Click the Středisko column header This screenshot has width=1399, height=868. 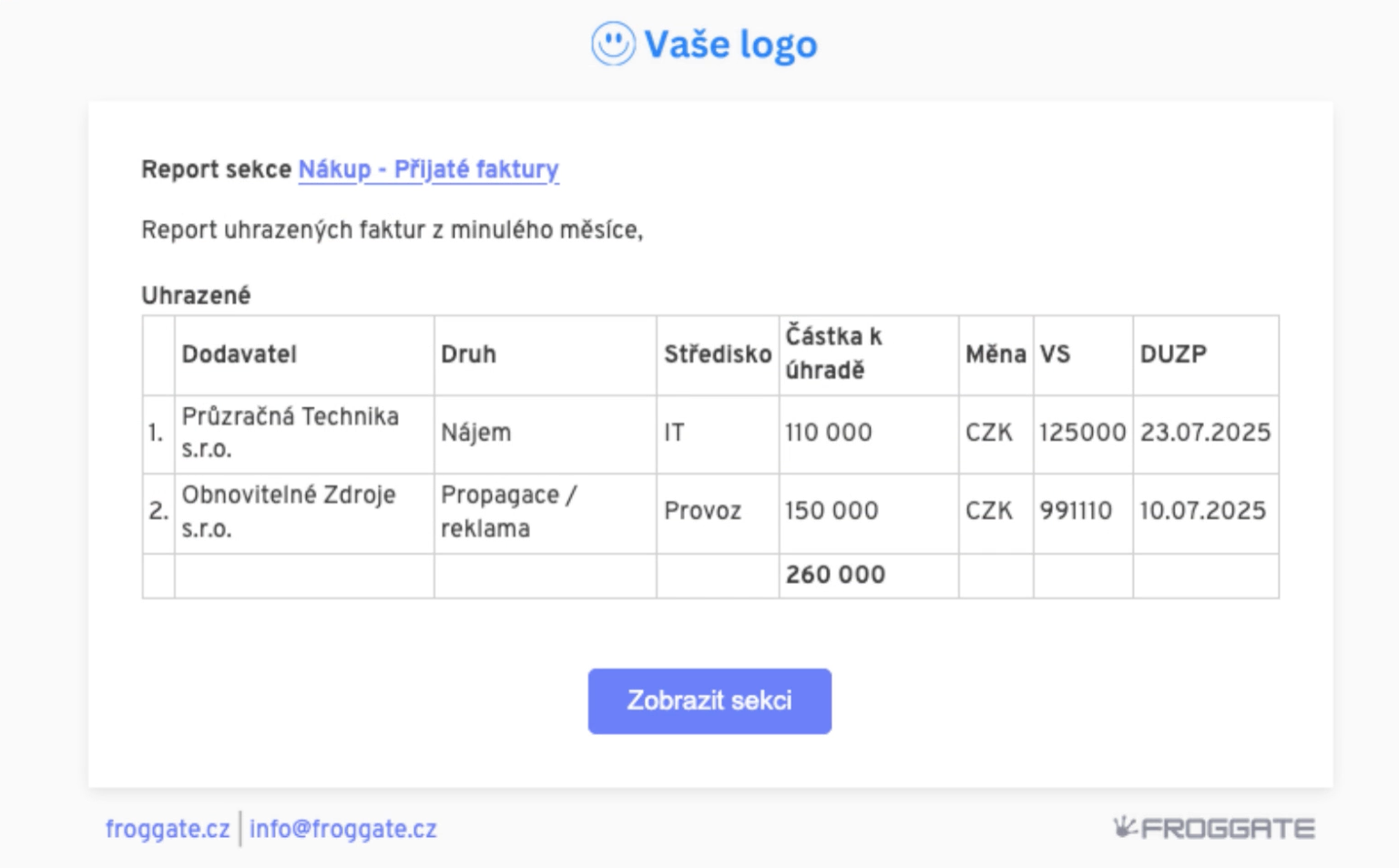[718, 354]
